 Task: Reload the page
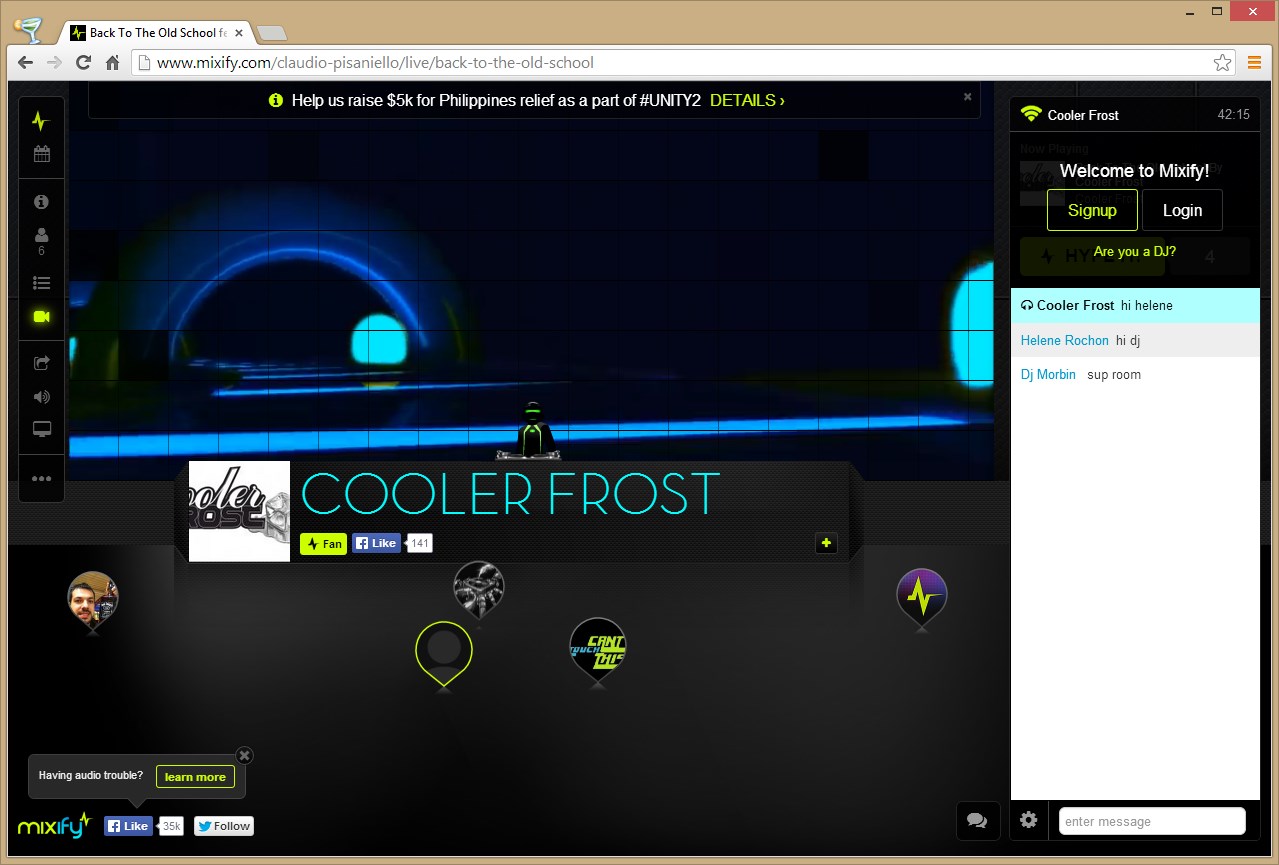click(84, 62)
